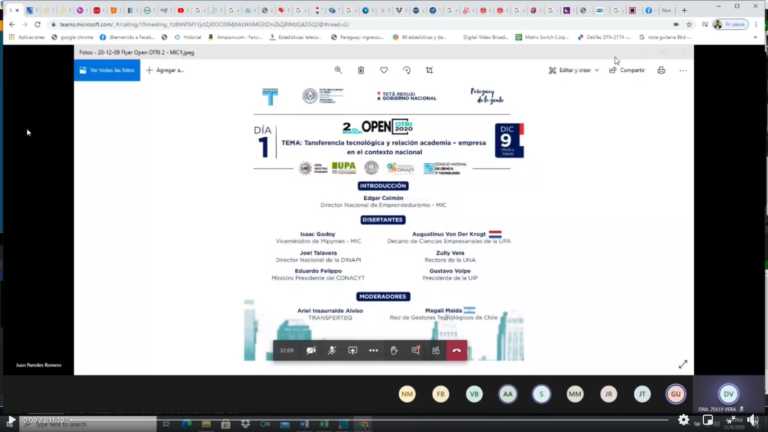Viewport: 768px width, 432px height.
Task: Open Edge from Windows taskbar
Action: (x=187, y=425)
